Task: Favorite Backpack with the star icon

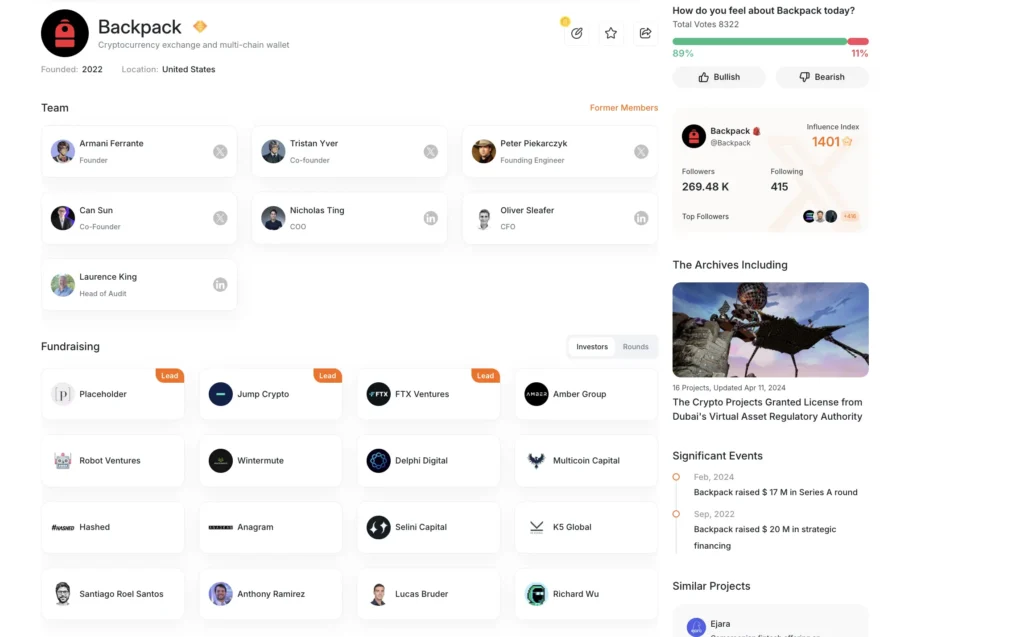Action: point(611,33)
